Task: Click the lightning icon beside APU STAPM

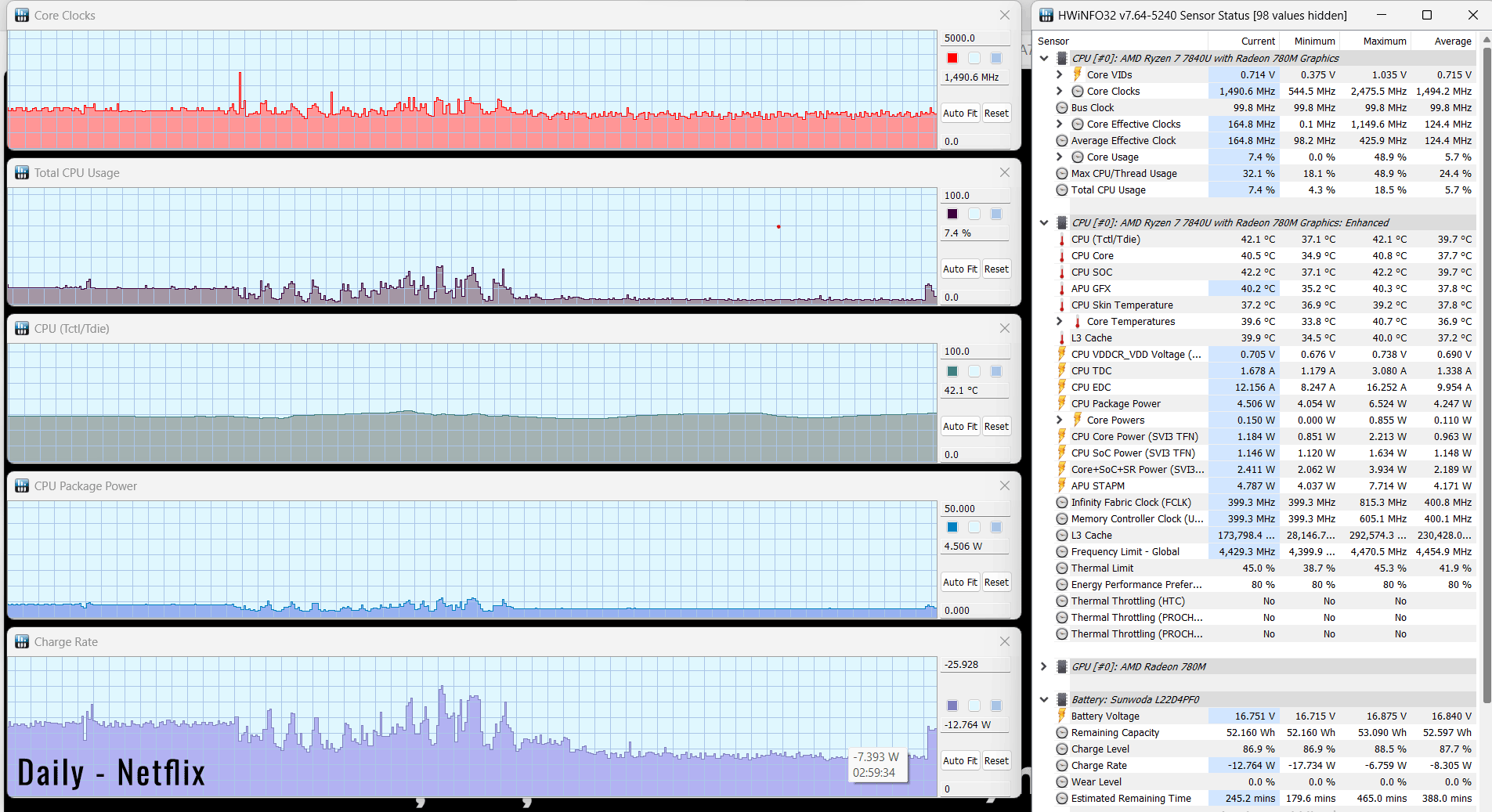Action: 1062,485
